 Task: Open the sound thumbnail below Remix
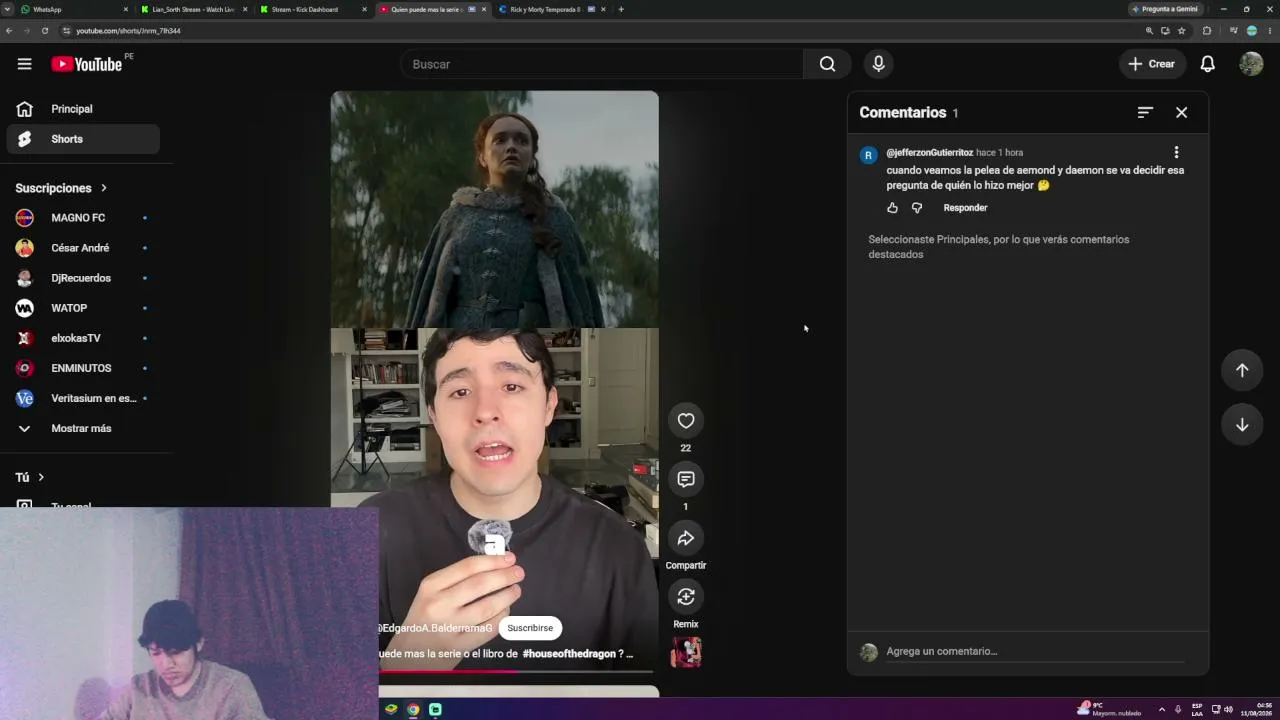[685, 652]
